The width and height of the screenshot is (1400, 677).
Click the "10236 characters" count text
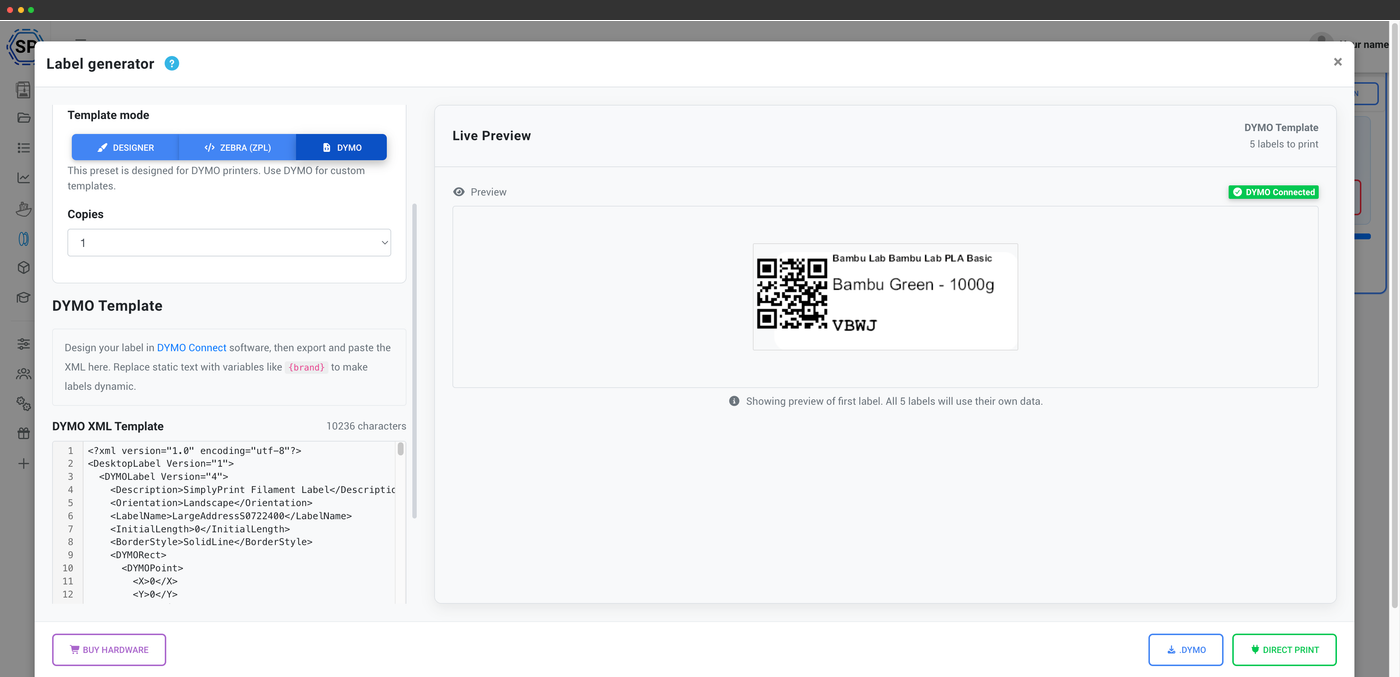click(366, 426)
